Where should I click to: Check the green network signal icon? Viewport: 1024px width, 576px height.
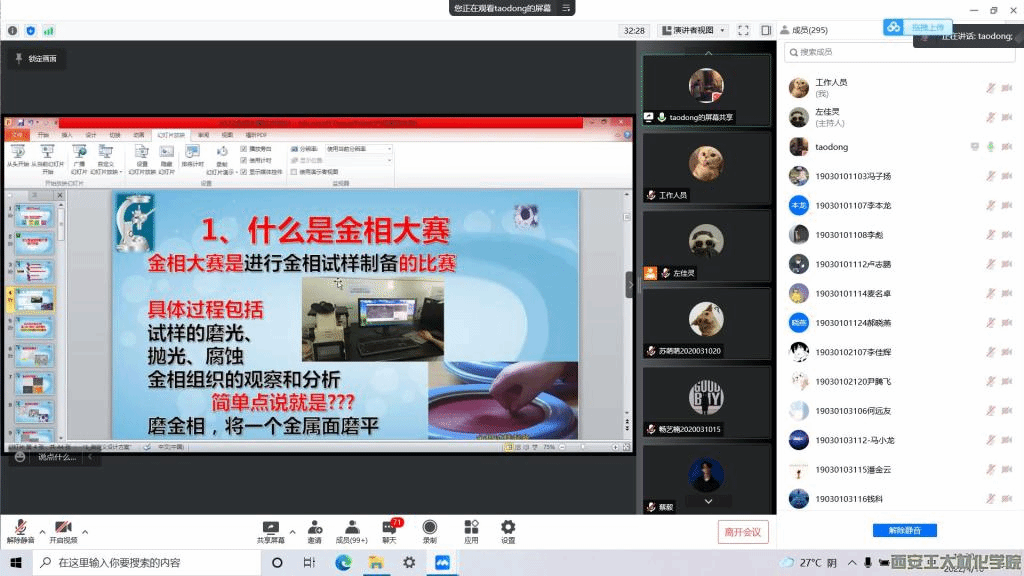[48, 31]
